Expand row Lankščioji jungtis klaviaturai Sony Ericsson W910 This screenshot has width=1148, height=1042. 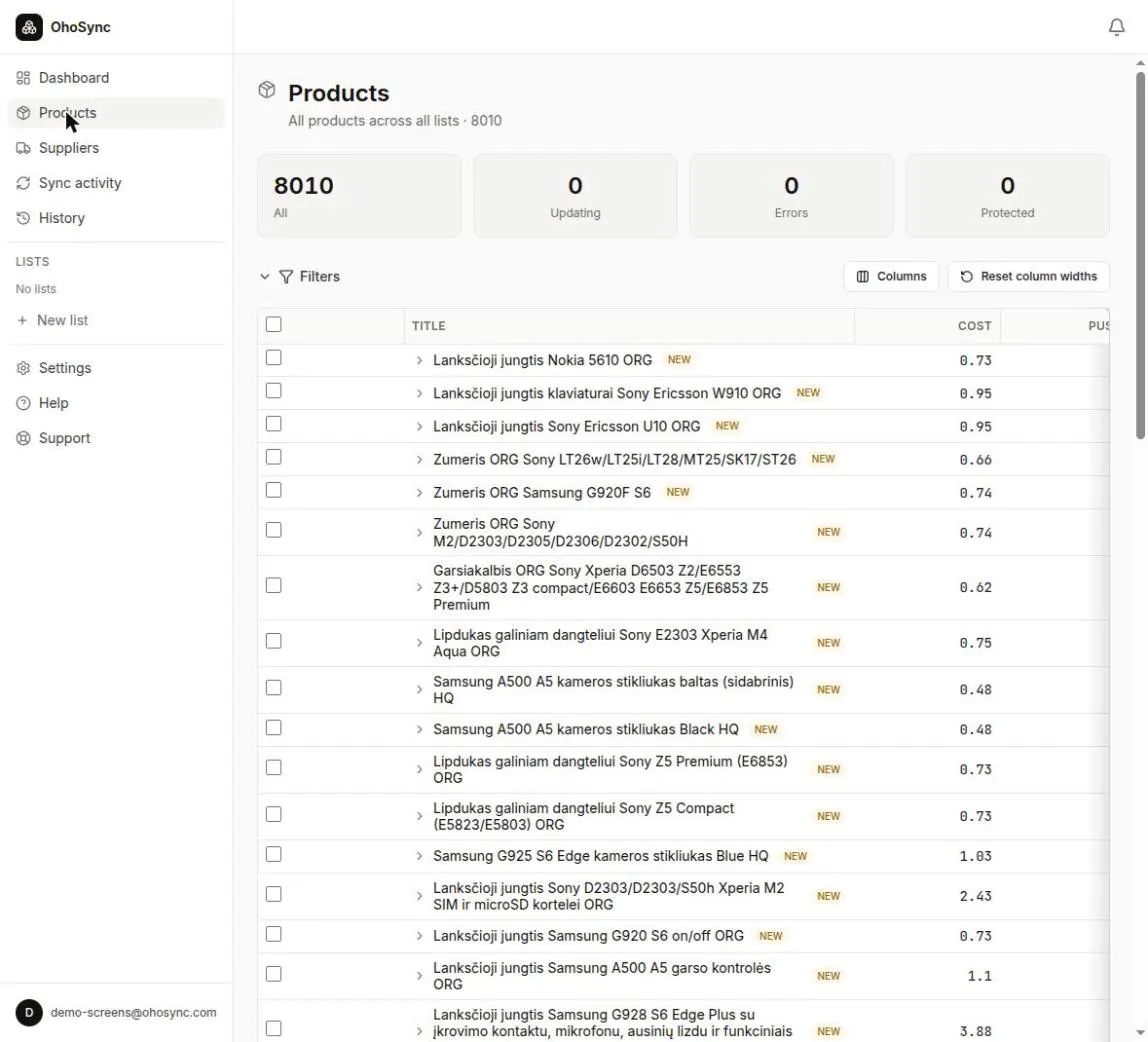point(420,394)
